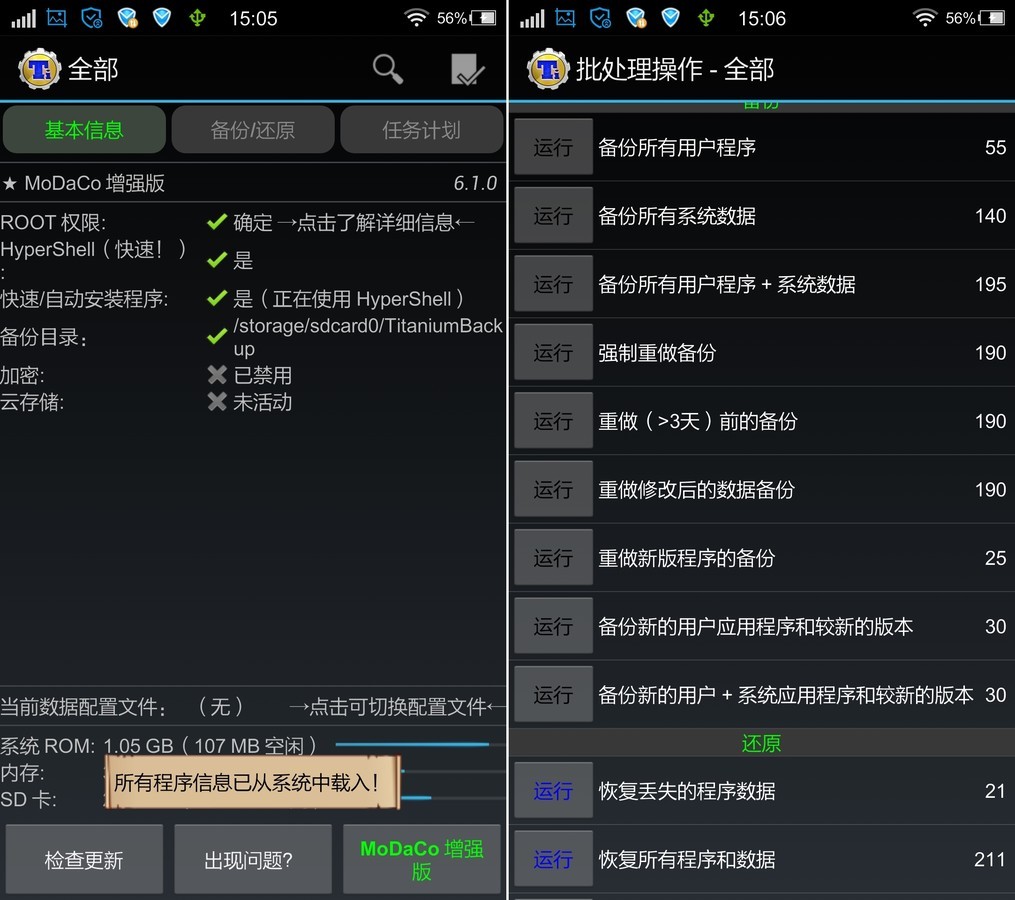
Task: Tap the 系统 ROM storage usage bar
Action: coord(419,745)
